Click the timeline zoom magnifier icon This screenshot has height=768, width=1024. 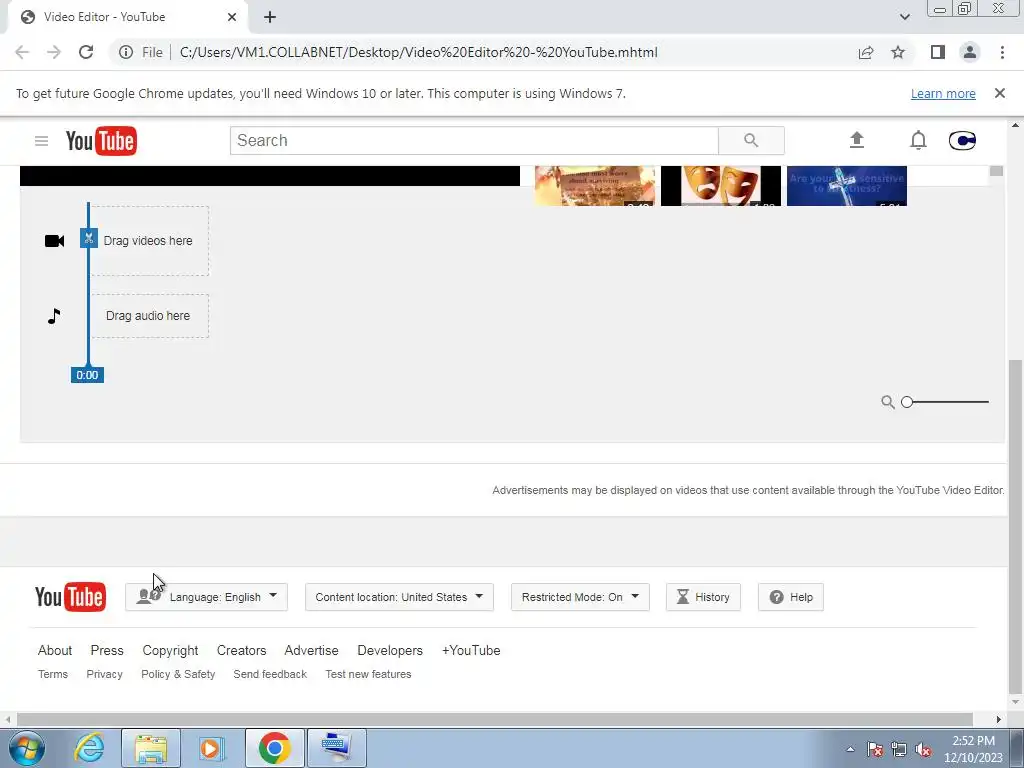tap(888, 402)
